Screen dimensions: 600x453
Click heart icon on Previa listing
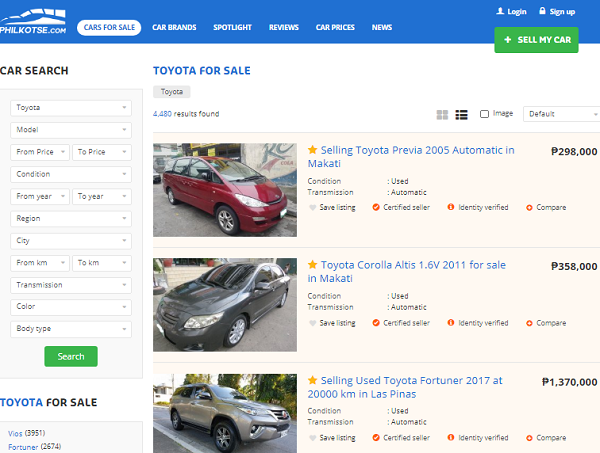pyautogui.click(x=313, y=207)
